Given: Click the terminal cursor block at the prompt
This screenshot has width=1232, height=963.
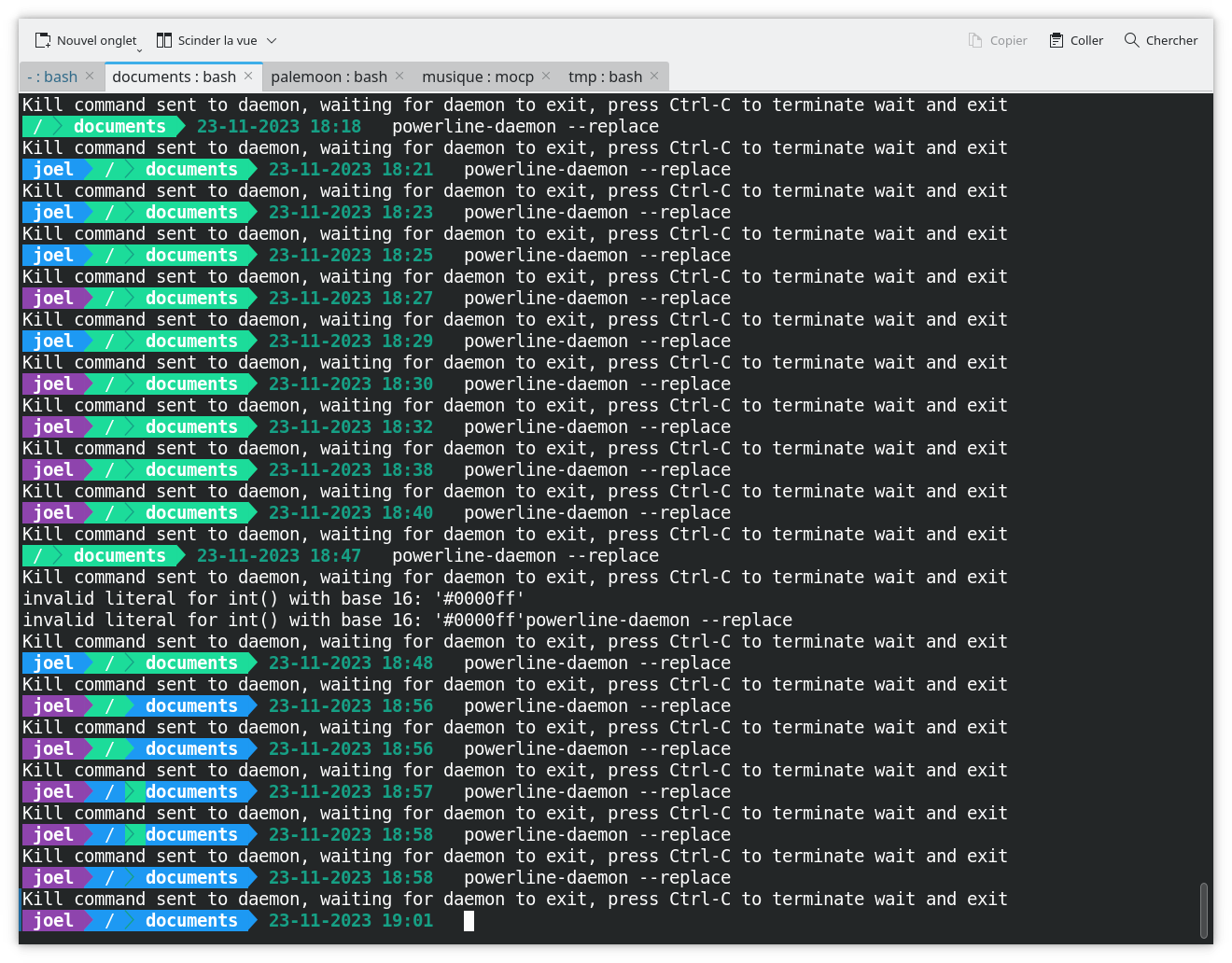Looking at the screenshot, I should [x=469, y=921].
